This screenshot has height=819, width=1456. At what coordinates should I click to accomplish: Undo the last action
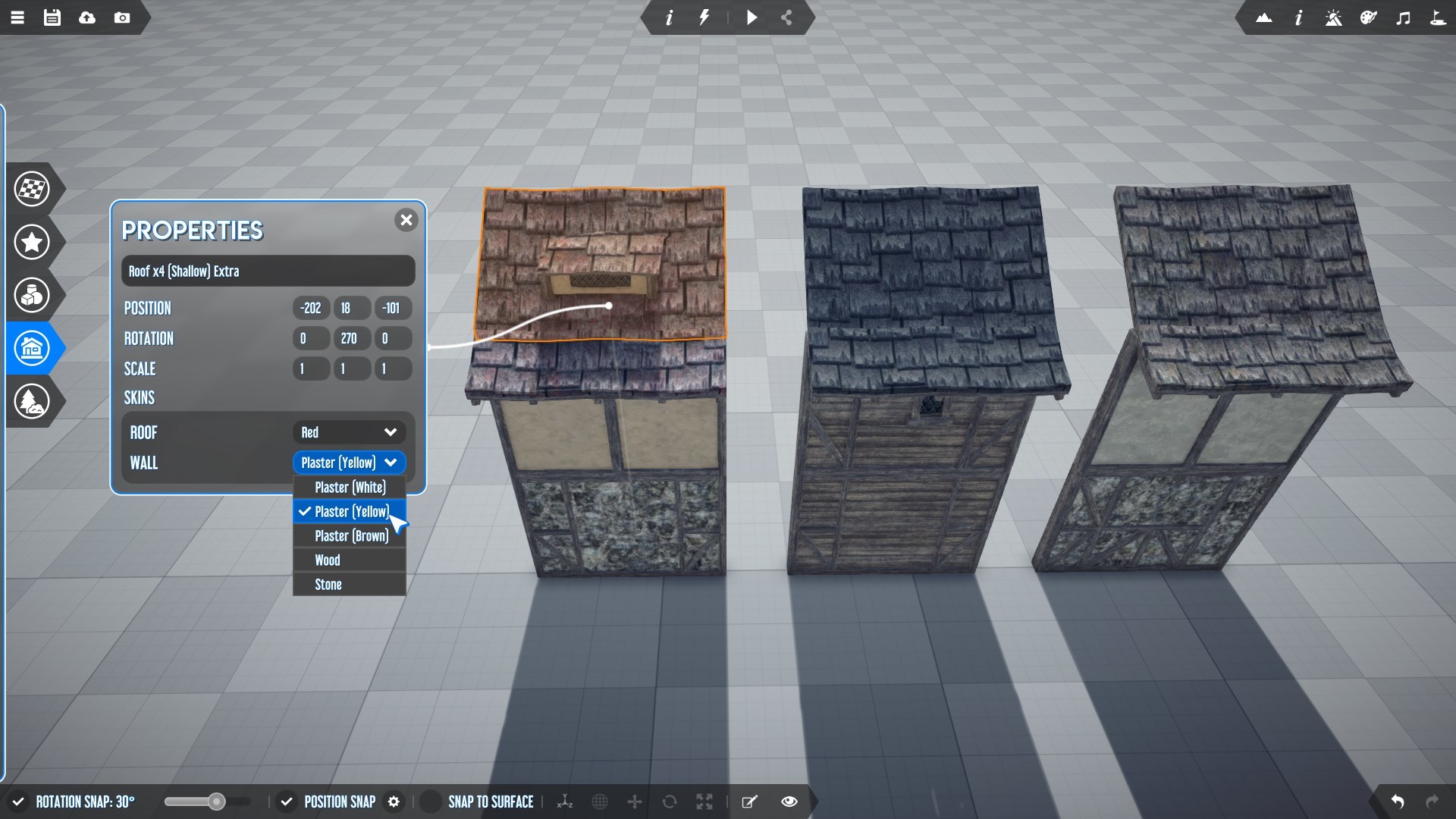click(x=1397, y=802)
